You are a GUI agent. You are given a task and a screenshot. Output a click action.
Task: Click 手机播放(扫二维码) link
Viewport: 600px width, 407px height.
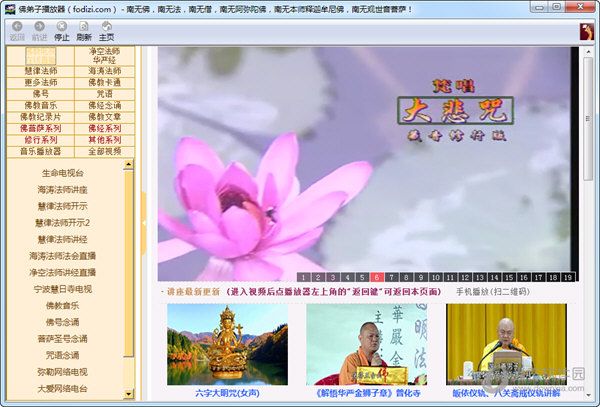point(493,292)
